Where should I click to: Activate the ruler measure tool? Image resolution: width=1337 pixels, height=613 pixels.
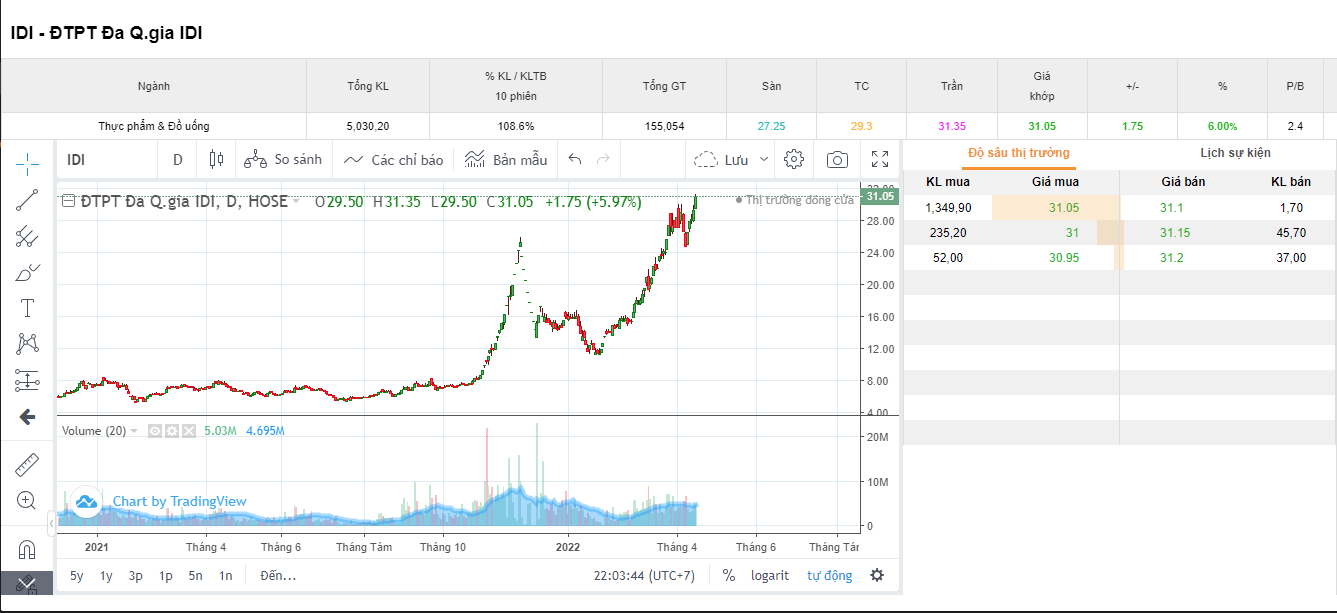27,464
